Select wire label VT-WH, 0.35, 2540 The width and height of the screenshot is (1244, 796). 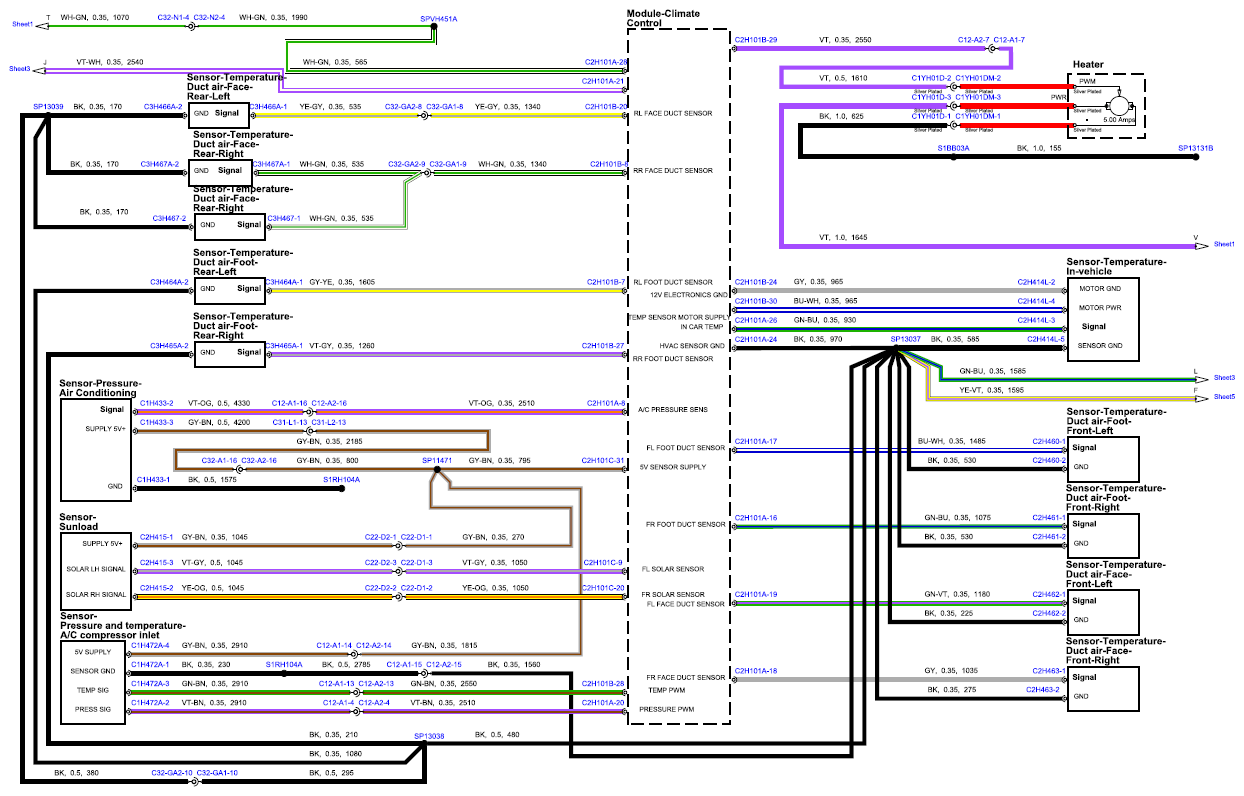tap(109, 62)
